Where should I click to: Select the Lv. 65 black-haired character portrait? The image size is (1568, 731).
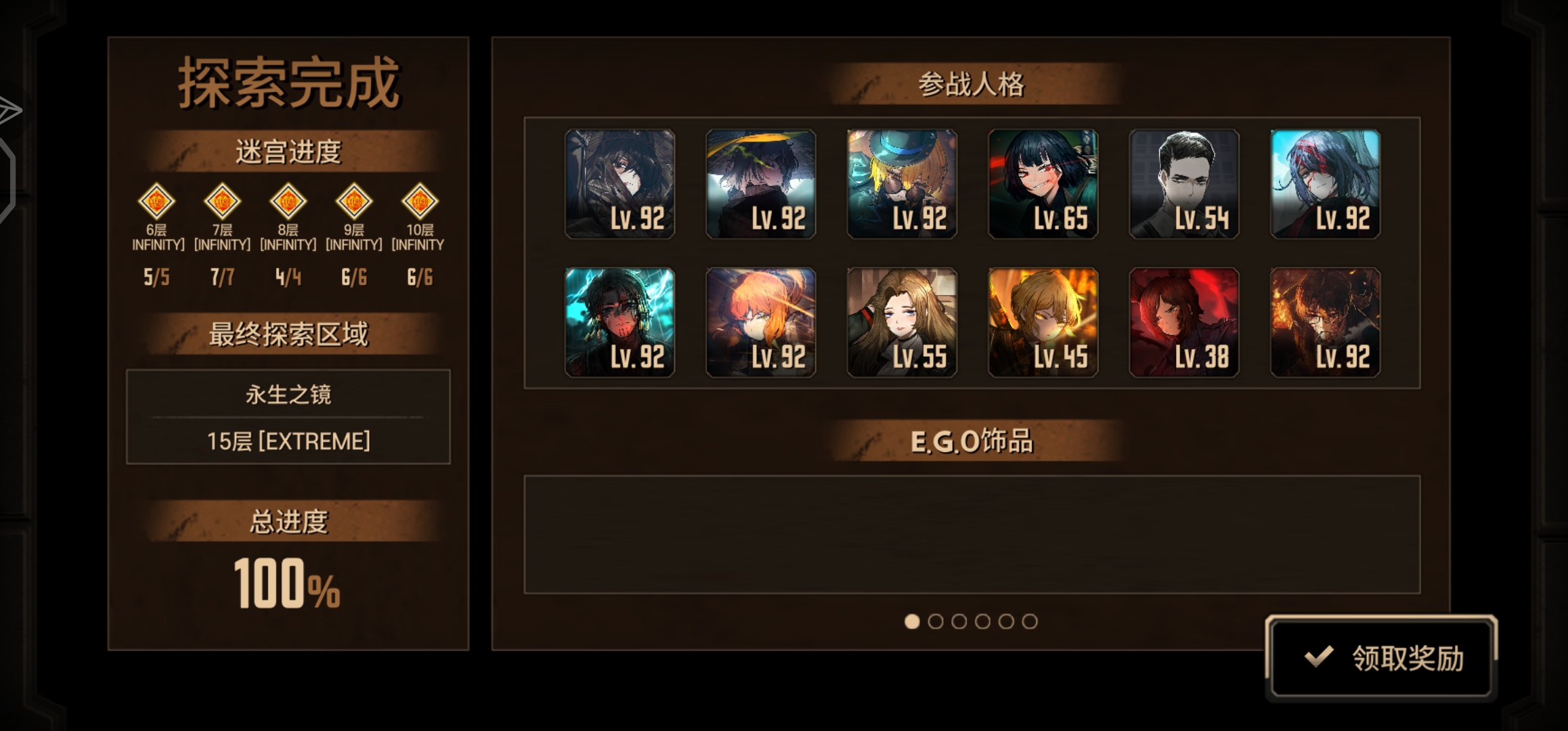click(1043, 184)
